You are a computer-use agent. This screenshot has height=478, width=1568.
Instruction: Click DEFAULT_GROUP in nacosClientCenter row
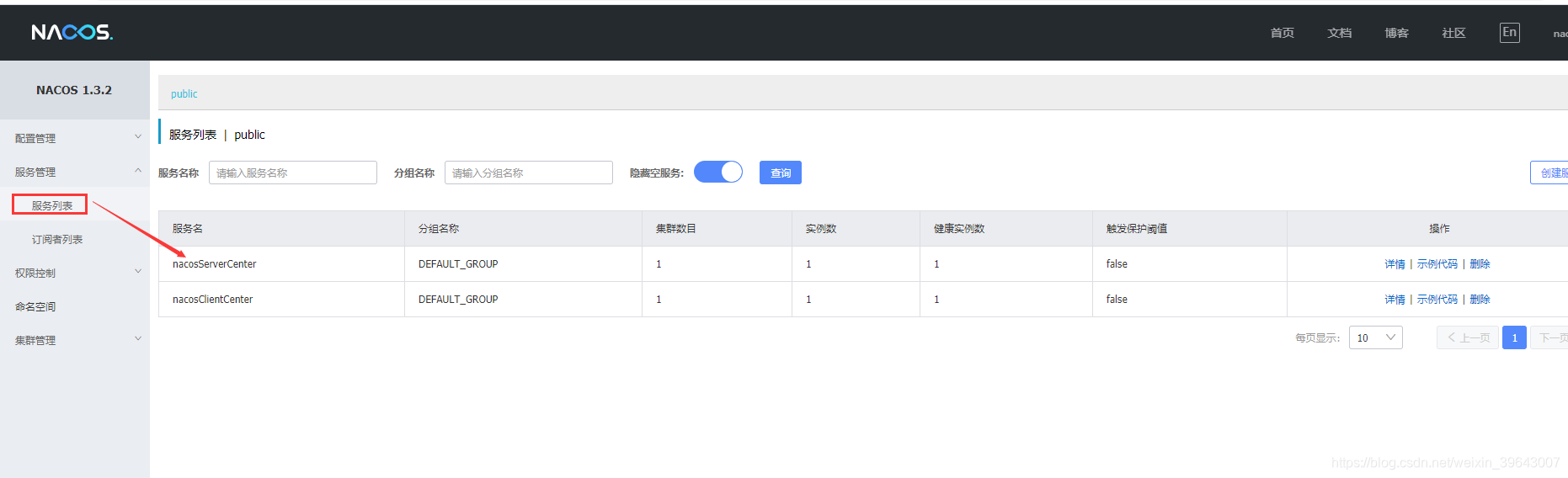458,300
